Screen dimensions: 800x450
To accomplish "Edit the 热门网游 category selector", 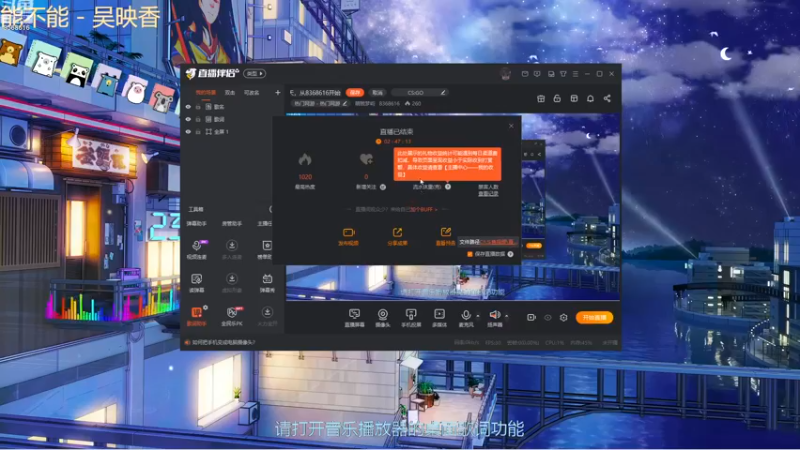I will click(x=320, y=104).
